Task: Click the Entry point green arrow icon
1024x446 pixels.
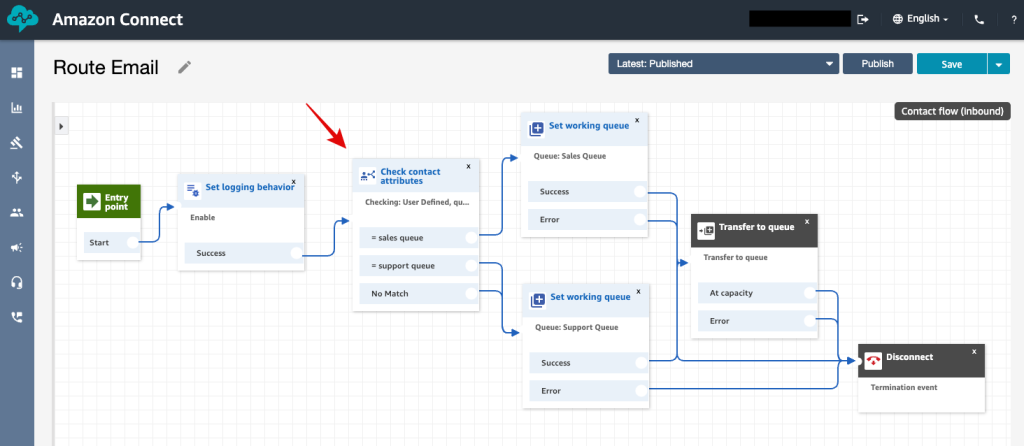Action: pyautogui.click(x=93, y=200)
